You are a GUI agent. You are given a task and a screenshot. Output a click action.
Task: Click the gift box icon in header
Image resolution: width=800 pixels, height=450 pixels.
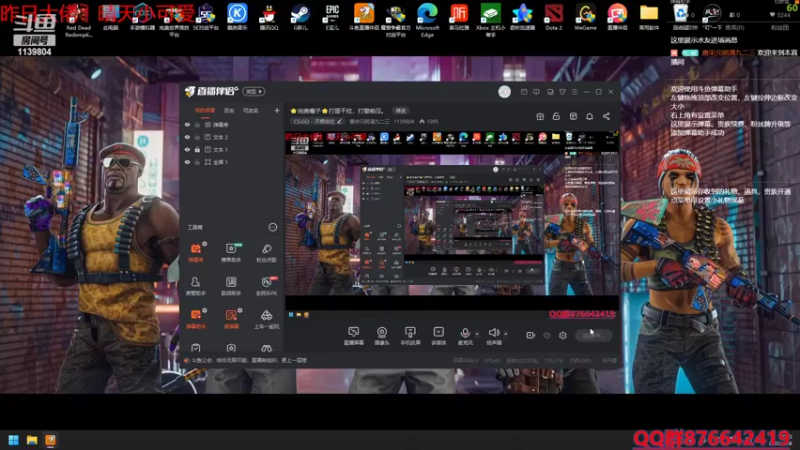540,116
